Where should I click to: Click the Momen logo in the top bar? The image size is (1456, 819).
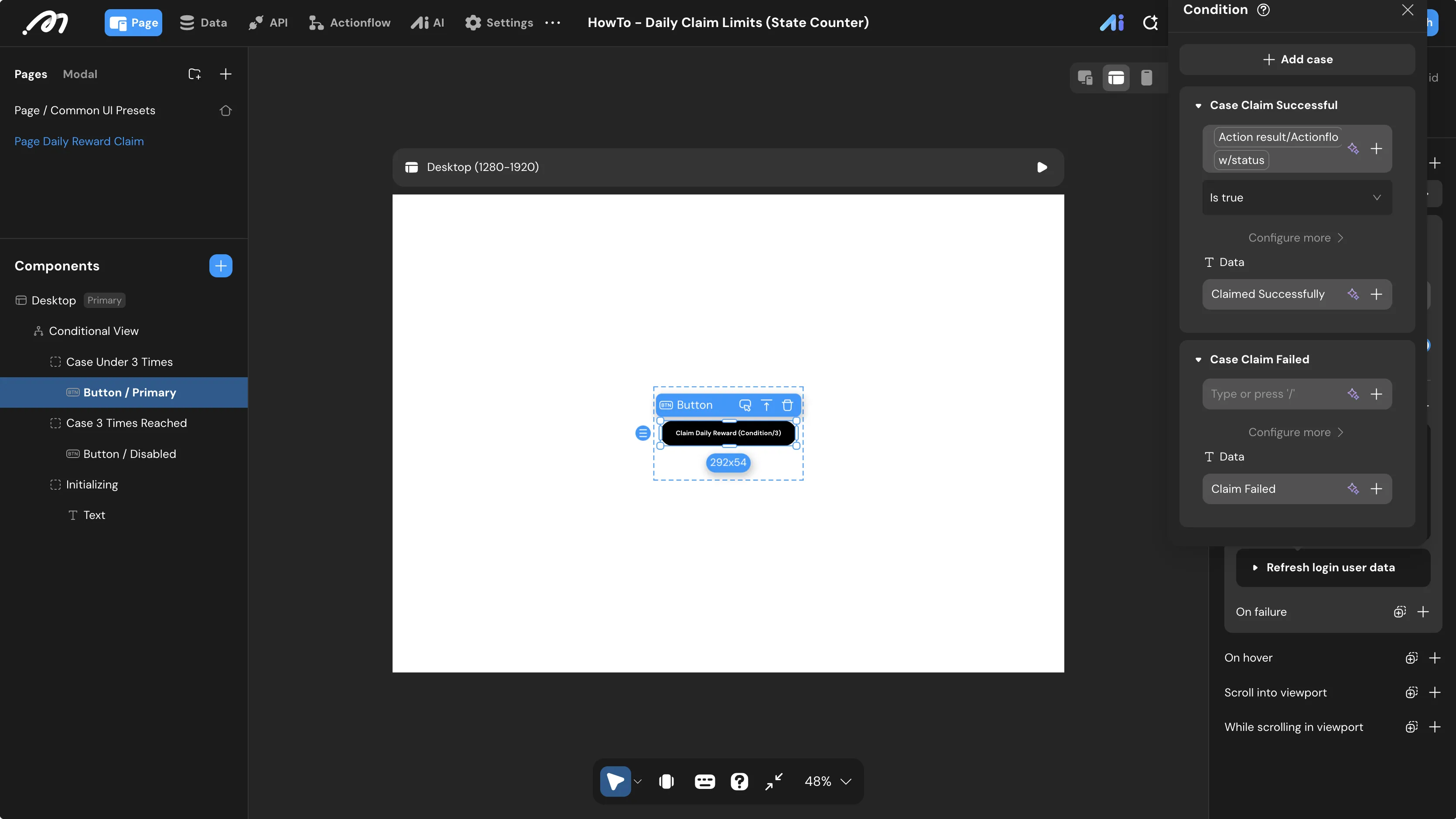(45, 23)
